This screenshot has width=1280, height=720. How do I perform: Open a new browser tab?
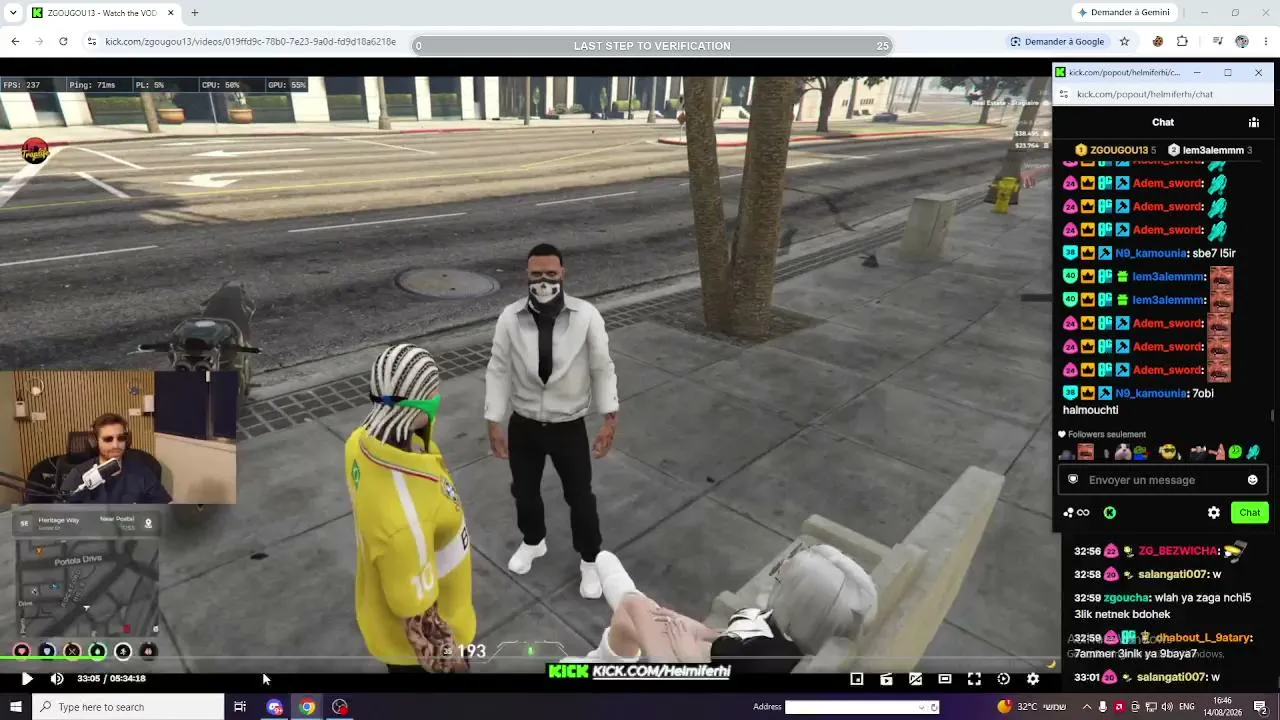194,13
